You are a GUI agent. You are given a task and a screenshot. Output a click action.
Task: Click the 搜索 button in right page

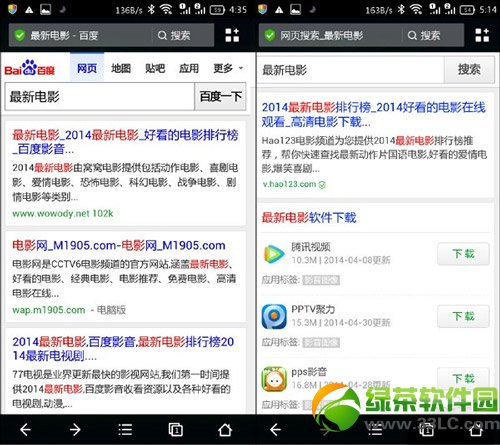[x=469, y=69]
